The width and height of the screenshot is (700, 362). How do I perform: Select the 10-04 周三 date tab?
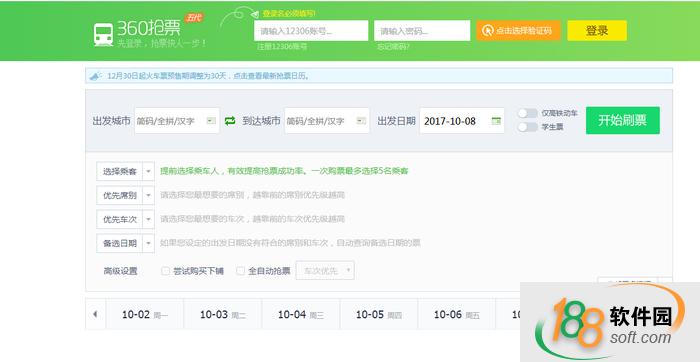click(300, 315)
